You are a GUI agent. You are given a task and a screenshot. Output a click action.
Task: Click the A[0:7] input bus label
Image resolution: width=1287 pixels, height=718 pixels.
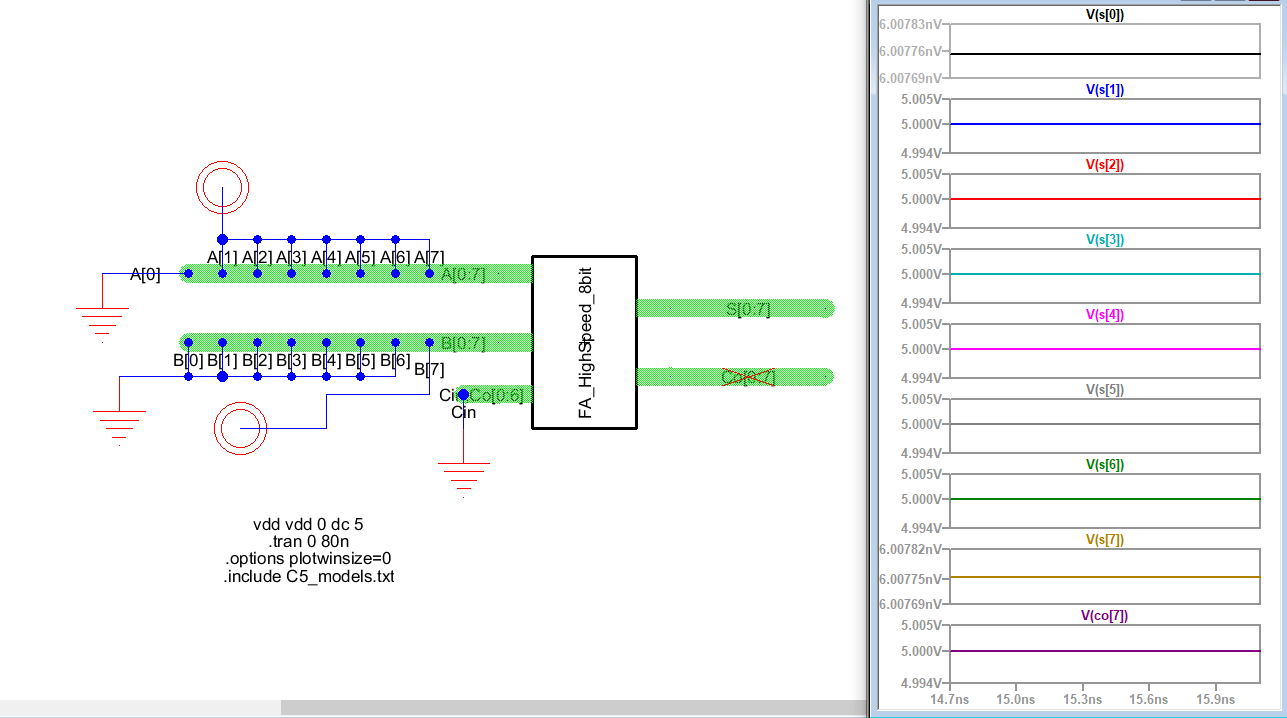[x=462, y=274]
